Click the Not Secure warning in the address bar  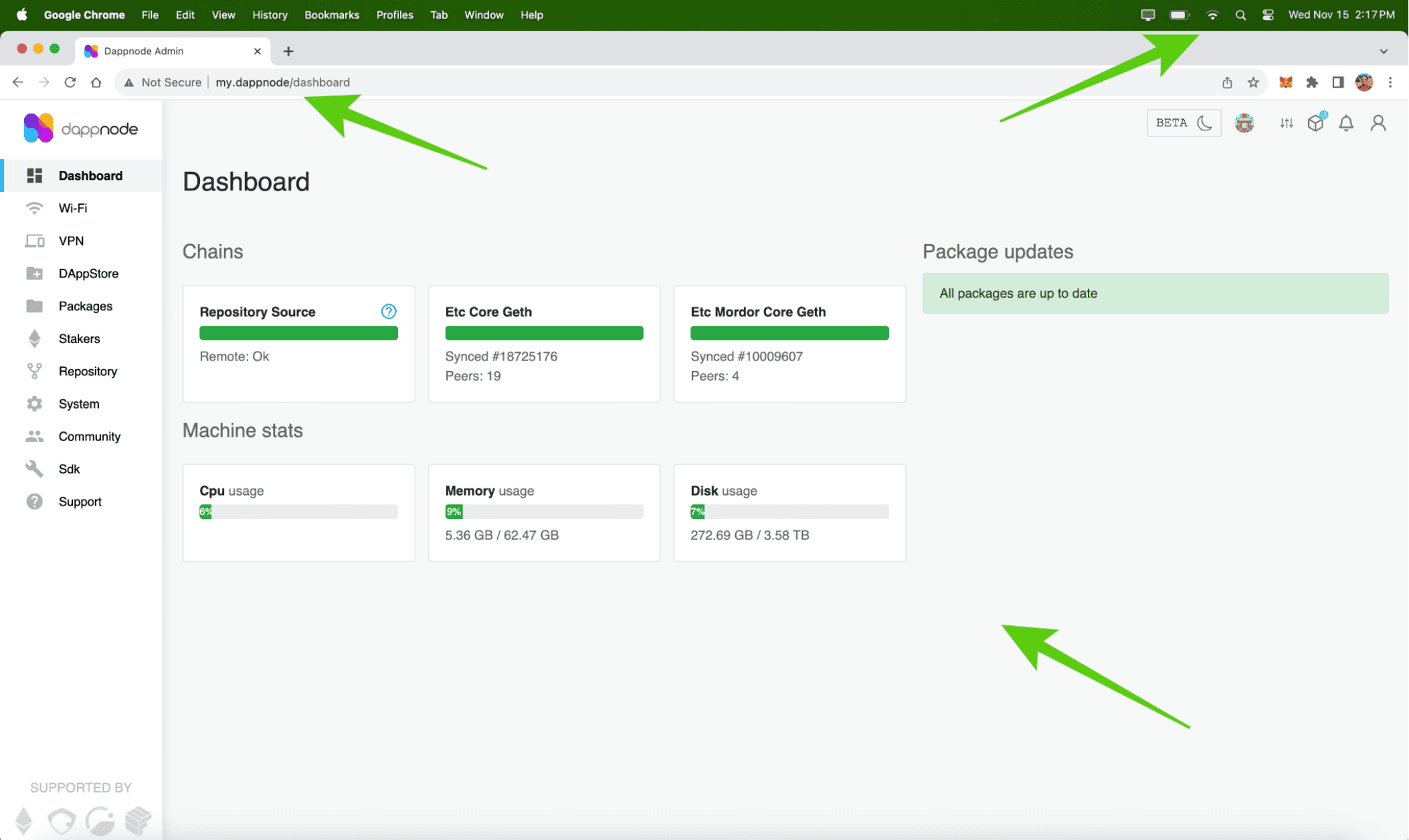(163, 82)
